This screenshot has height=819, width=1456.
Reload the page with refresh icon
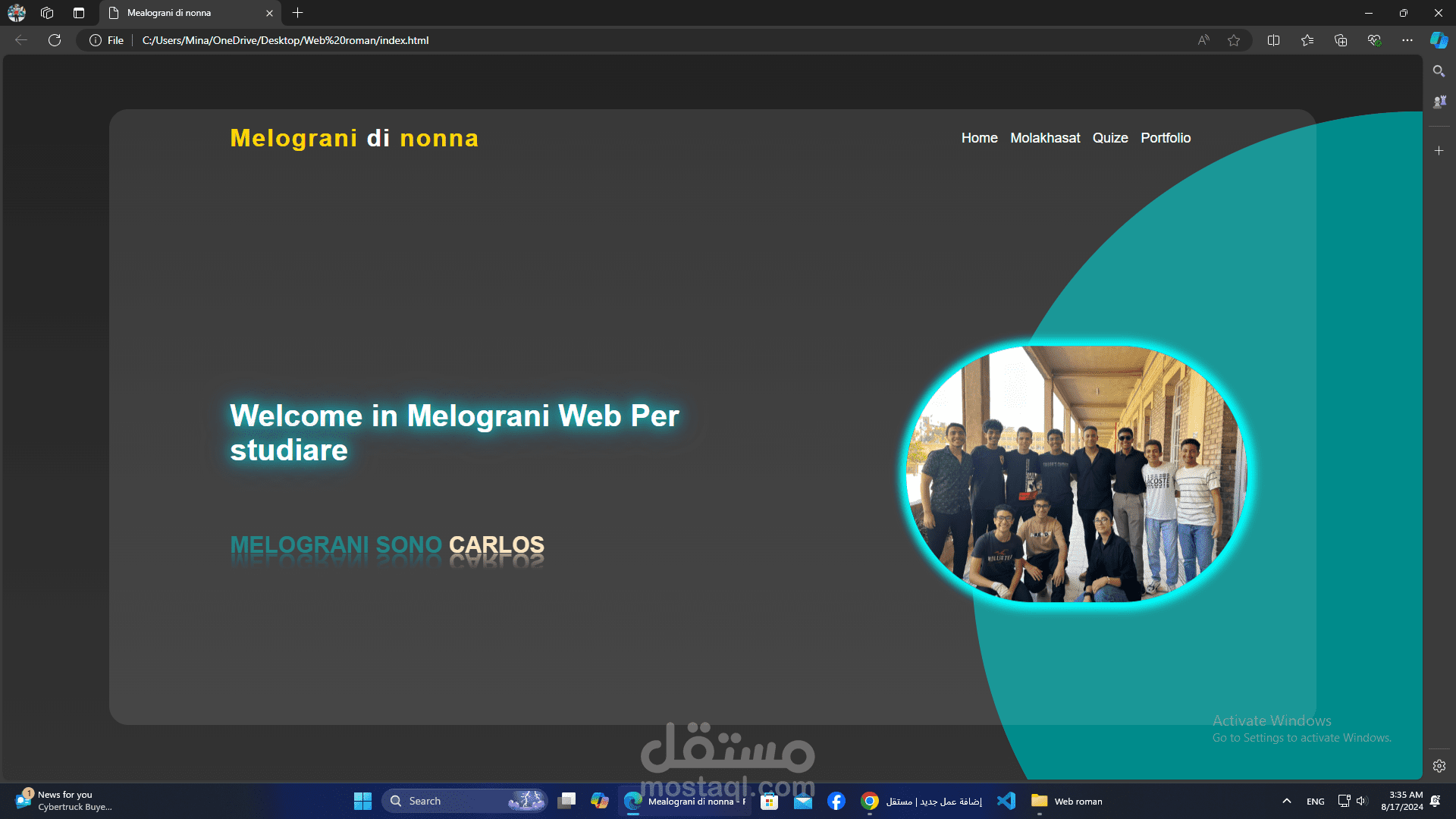click(55, 40)
